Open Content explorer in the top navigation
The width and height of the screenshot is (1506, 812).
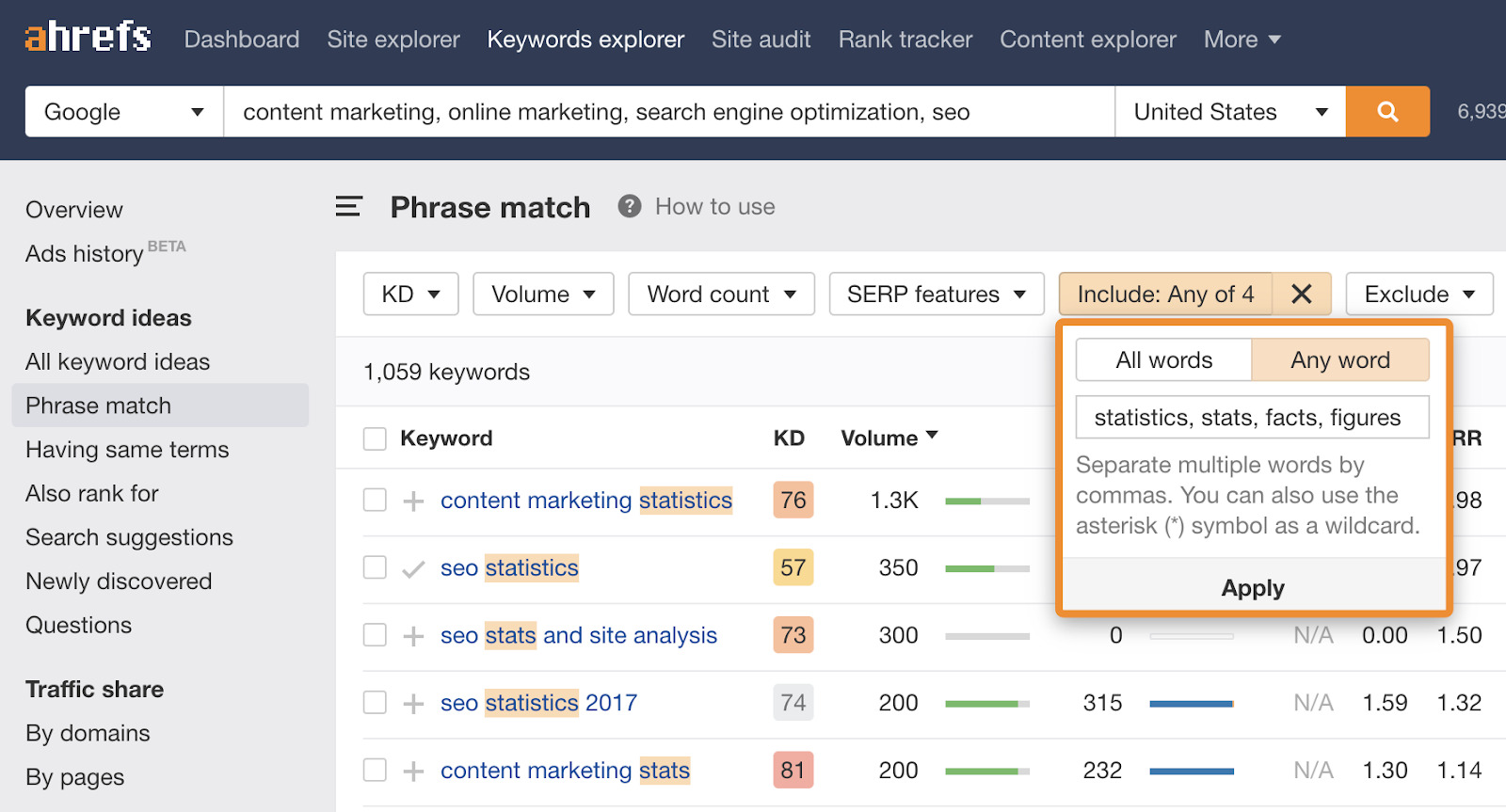point(1088,40)
